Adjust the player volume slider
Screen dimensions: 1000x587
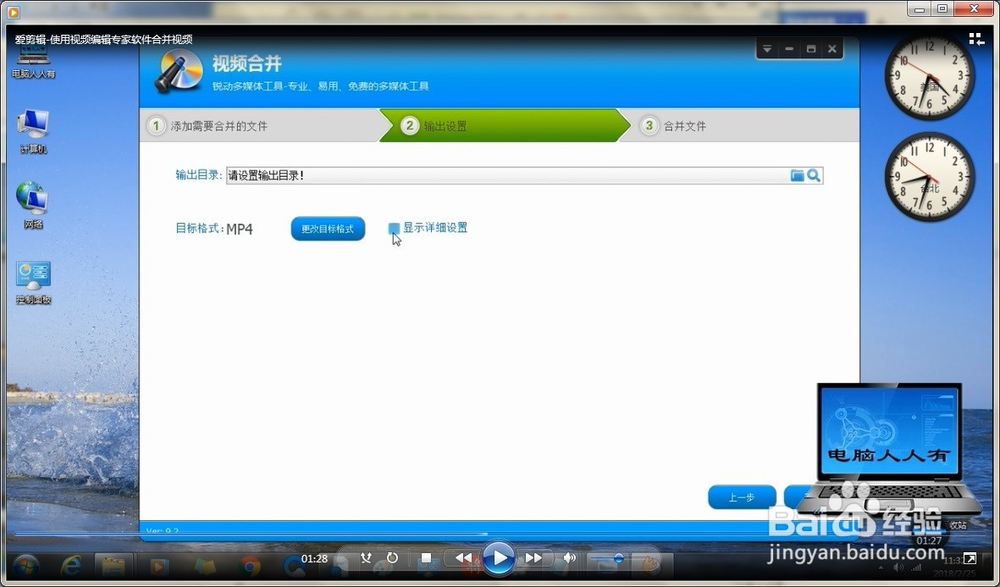pos(607,558)
